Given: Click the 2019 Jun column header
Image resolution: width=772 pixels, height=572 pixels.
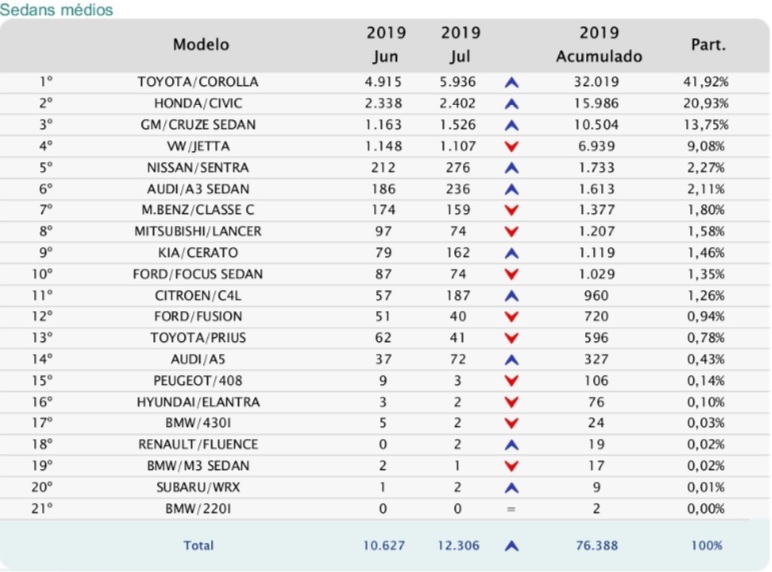Looking at the screenshot, I should (x=386, y=44).
